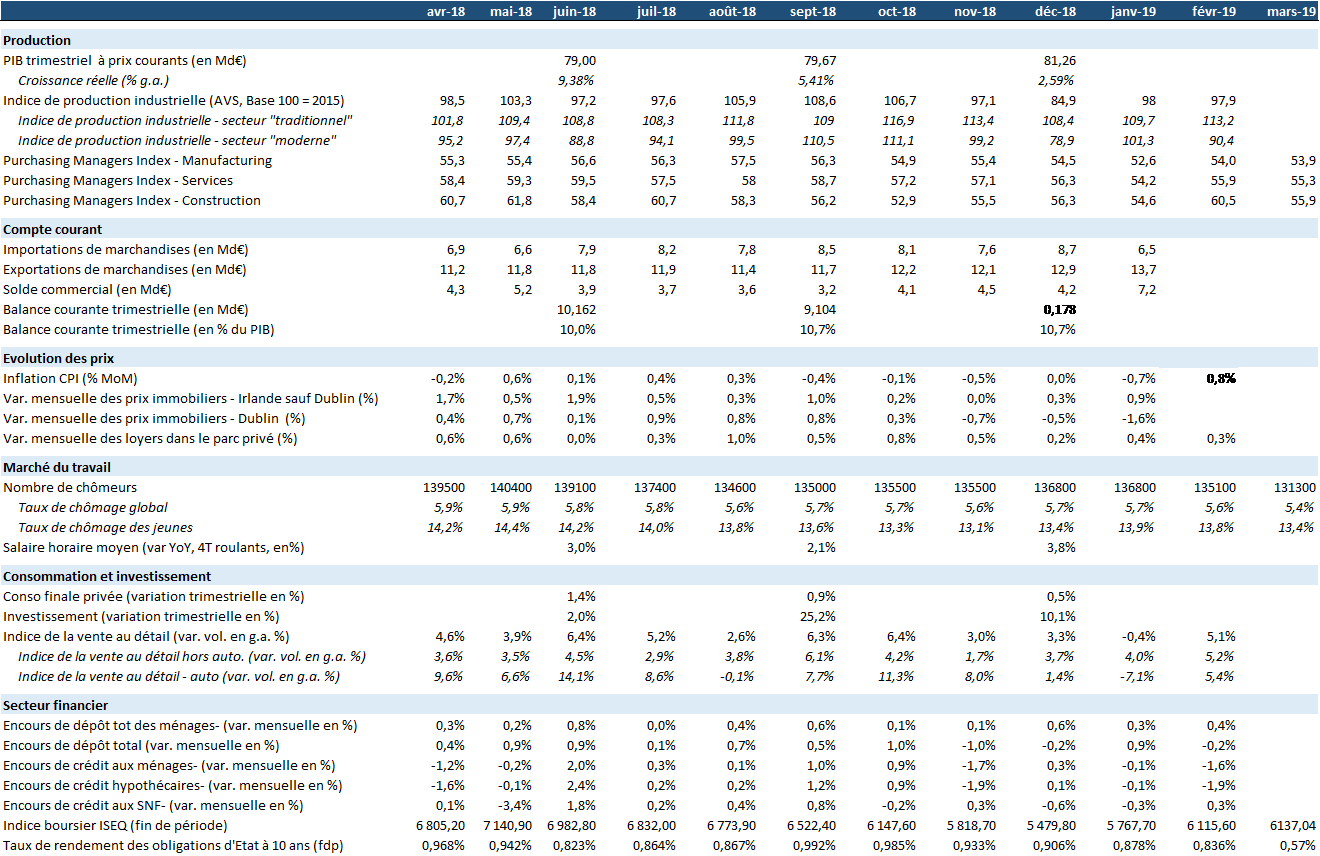Viewport: 1320px width, 856px height.
Task: Click the bold 0,178 balance cell
Action: (1058, 309)
